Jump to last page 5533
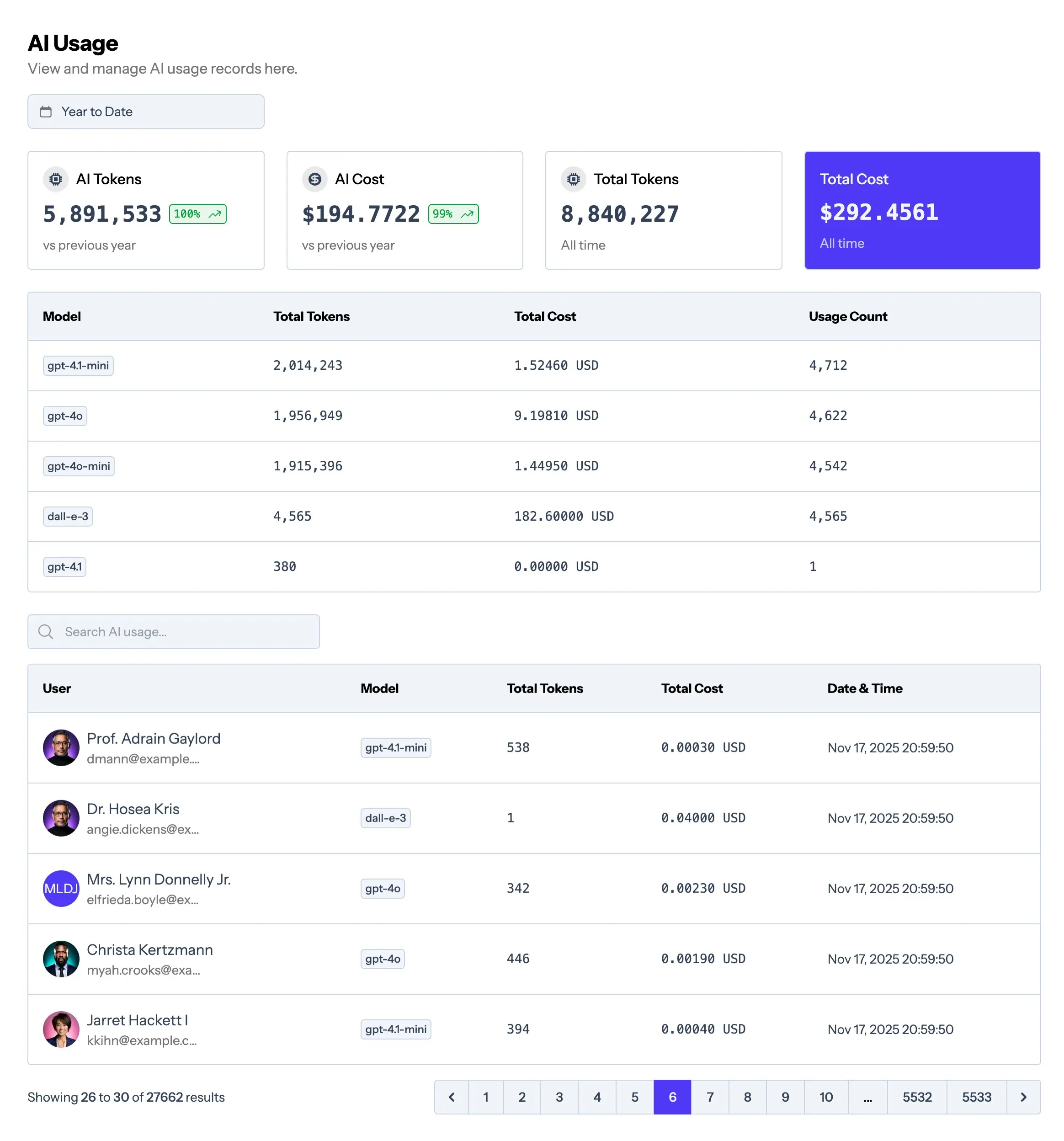1064x1141 pixels. point(976,1097)
